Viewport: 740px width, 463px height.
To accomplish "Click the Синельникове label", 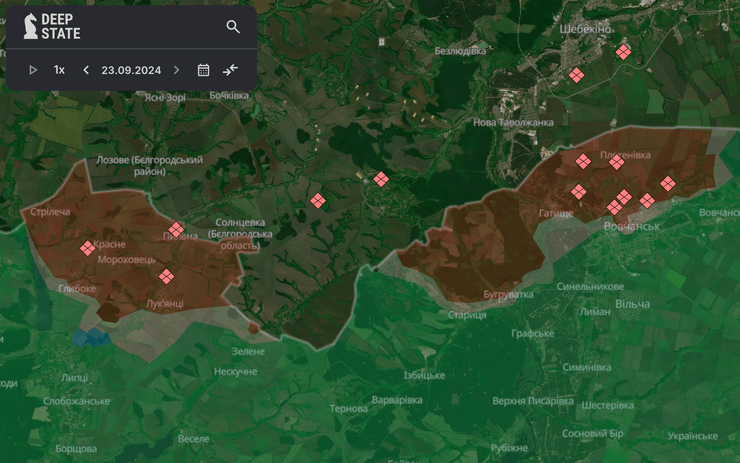I will [590, 286].
